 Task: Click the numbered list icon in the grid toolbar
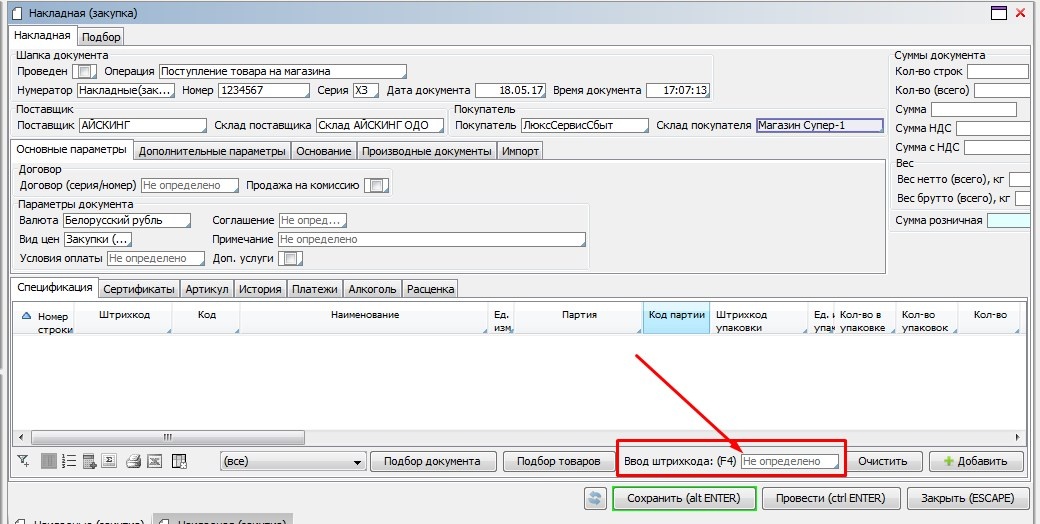tap(69, 461)
